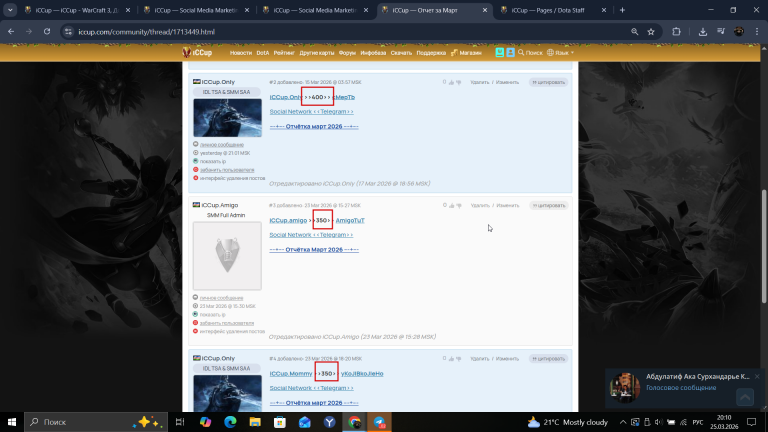The width and height of the screenshot is (768, 432).
Task: Click ICCup.Only avatar image in post #2
Action: 227,118
